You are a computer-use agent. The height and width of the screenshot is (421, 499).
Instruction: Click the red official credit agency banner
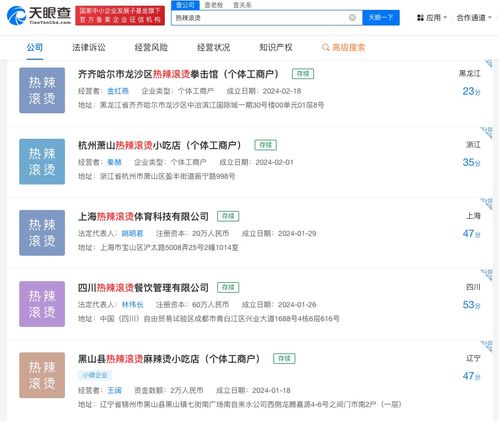[120, 15]
